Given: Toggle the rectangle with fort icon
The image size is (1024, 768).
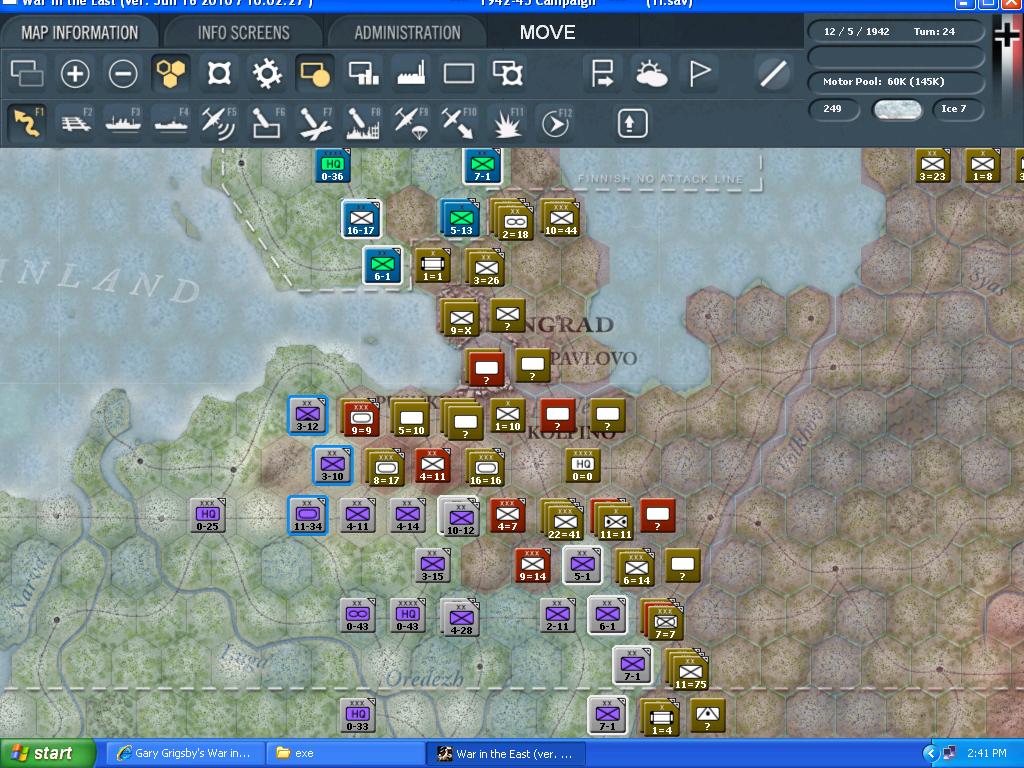Looking at the screenshot, I should 507,73.
